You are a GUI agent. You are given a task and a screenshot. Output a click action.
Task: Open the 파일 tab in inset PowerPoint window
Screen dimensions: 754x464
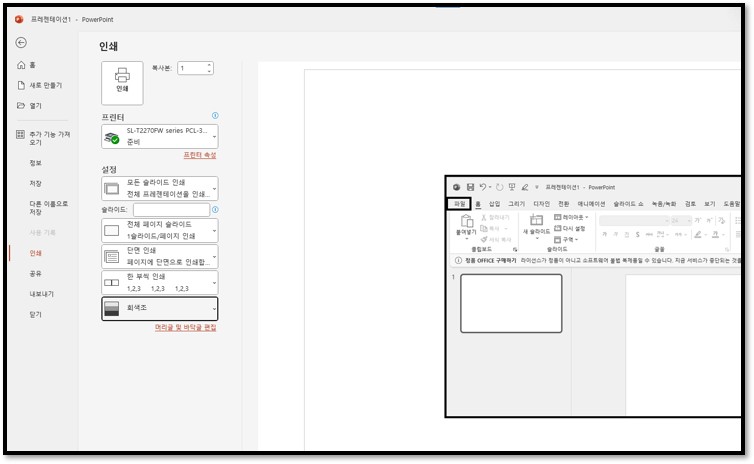click(x=459, y=204)
